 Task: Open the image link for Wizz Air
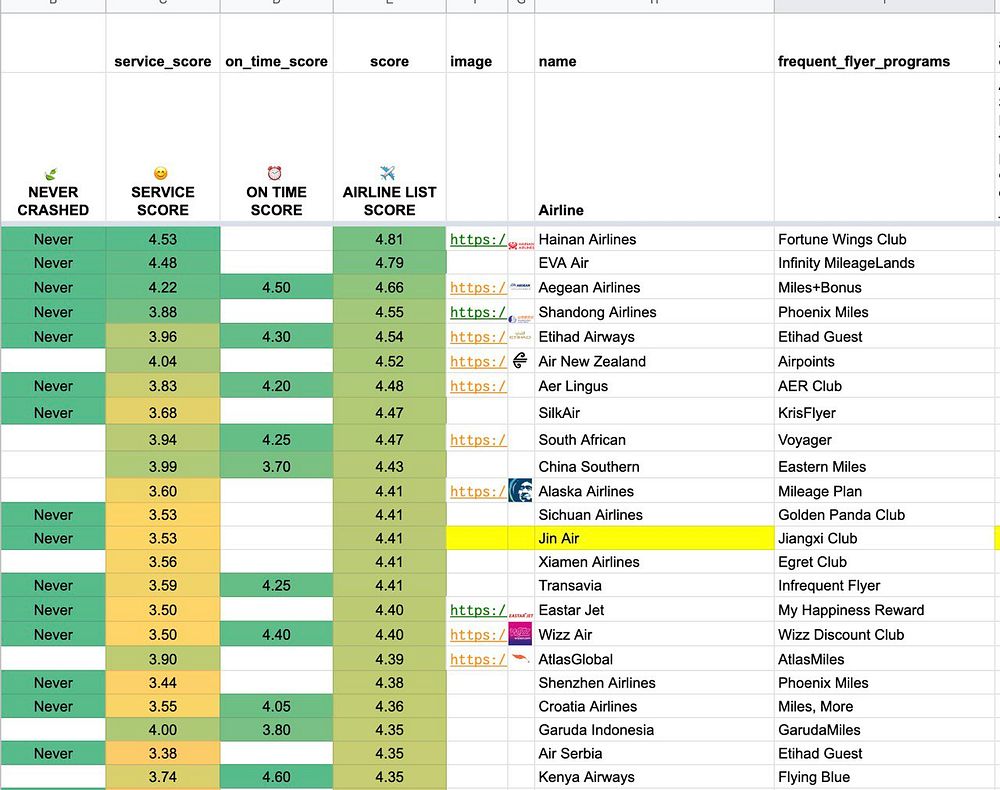(x=478, y=634)
